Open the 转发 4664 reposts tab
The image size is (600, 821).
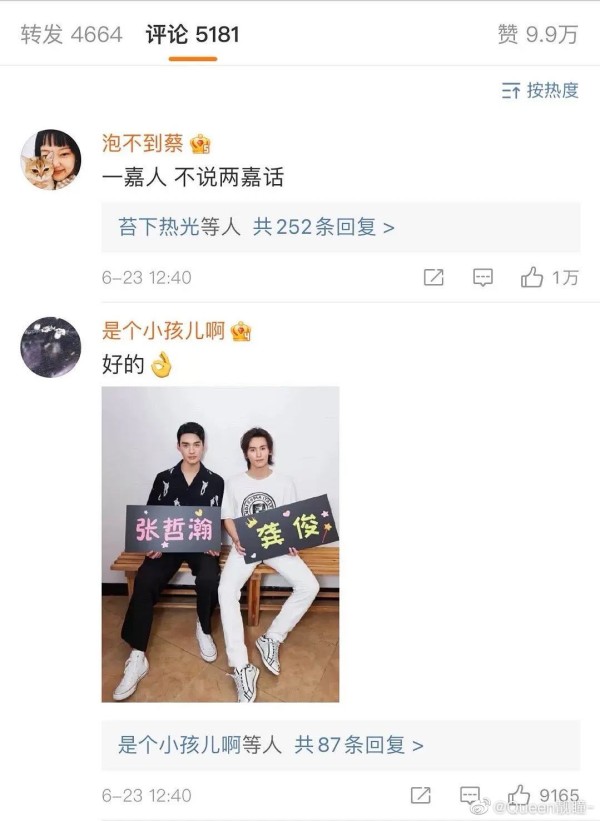[71, 35]
